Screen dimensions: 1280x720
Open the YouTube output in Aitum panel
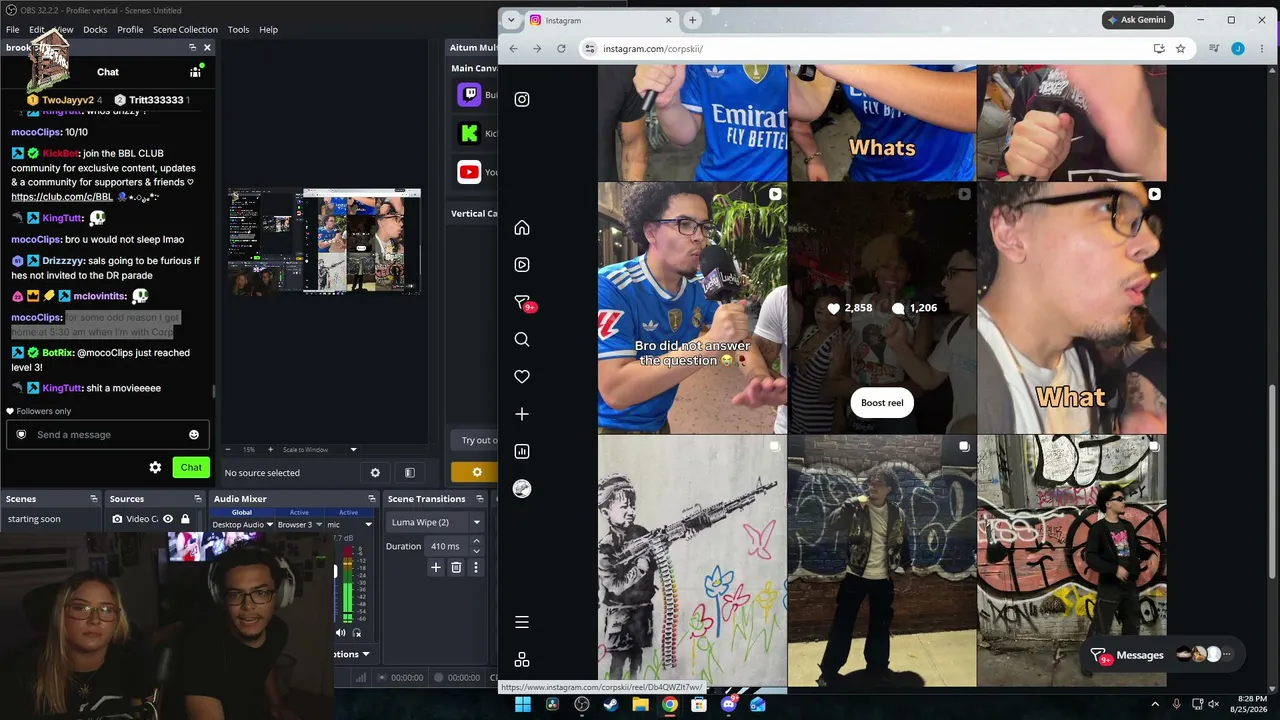470,172
